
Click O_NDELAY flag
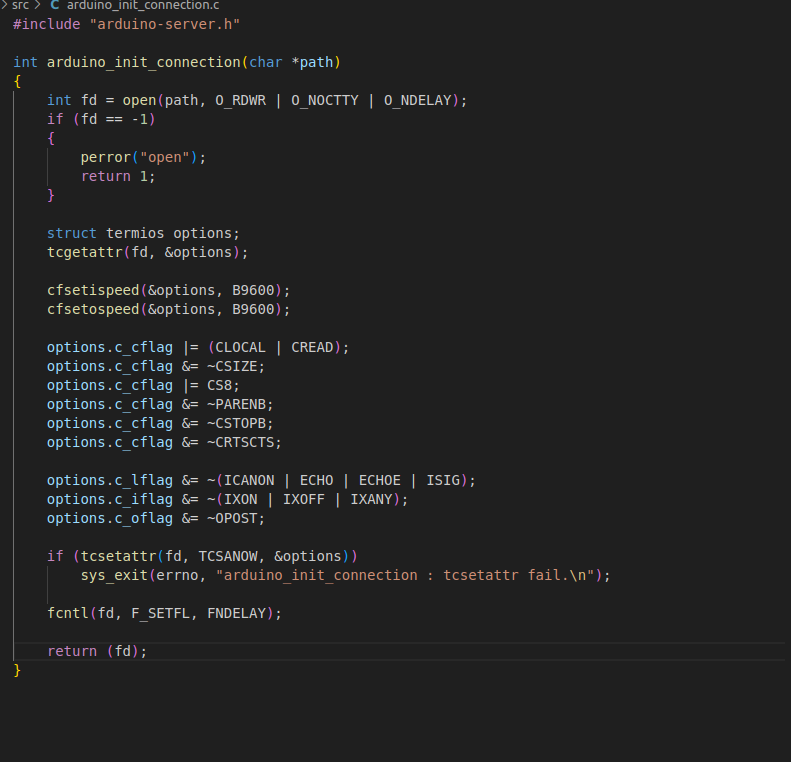pyautogui.click(x=418, y=100)
